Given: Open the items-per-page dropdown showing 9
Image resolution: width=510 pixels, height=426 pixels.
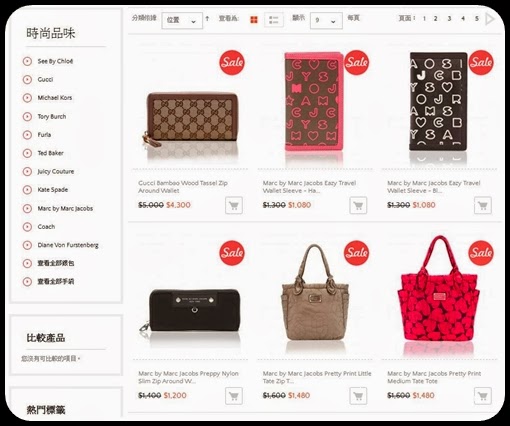Looking at the screenshot, I should [326, 21].
